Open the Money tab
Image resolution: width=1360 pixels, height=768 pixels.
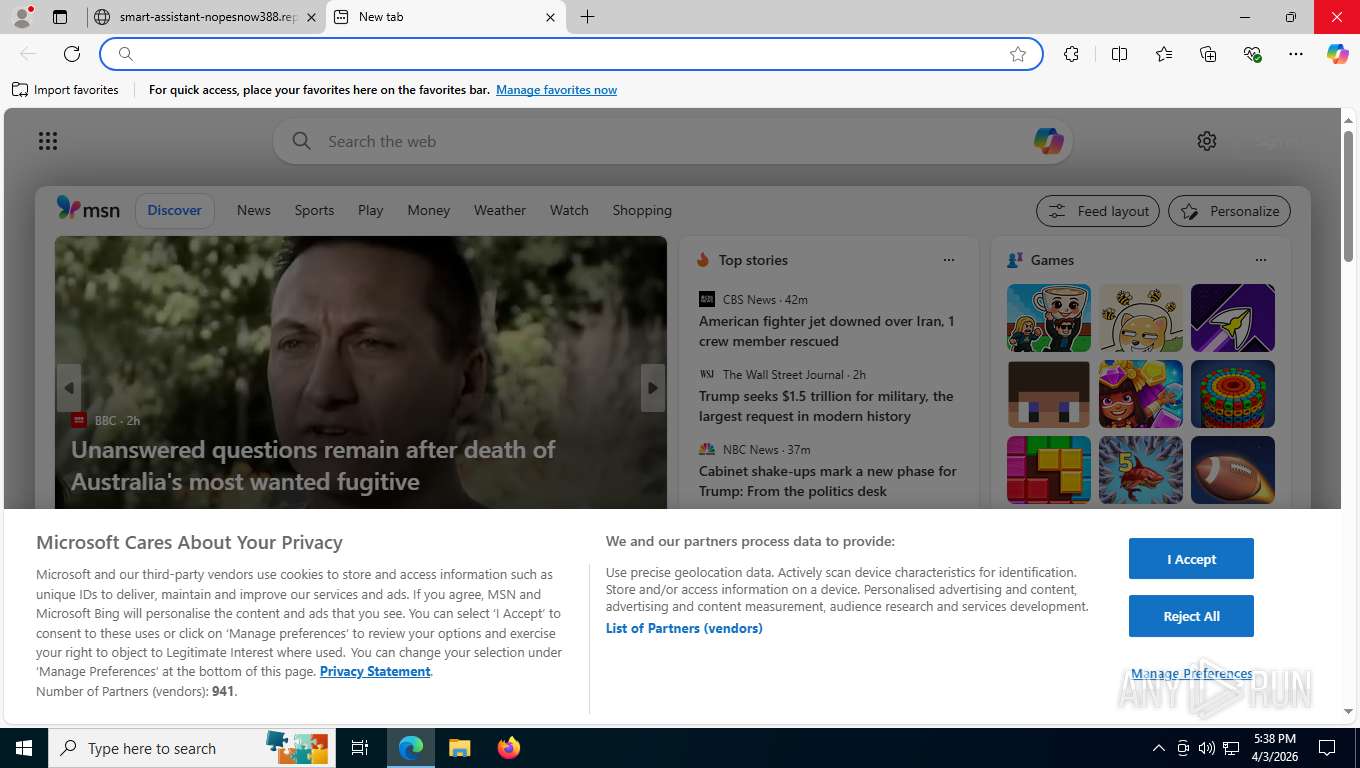click(429, 210)
